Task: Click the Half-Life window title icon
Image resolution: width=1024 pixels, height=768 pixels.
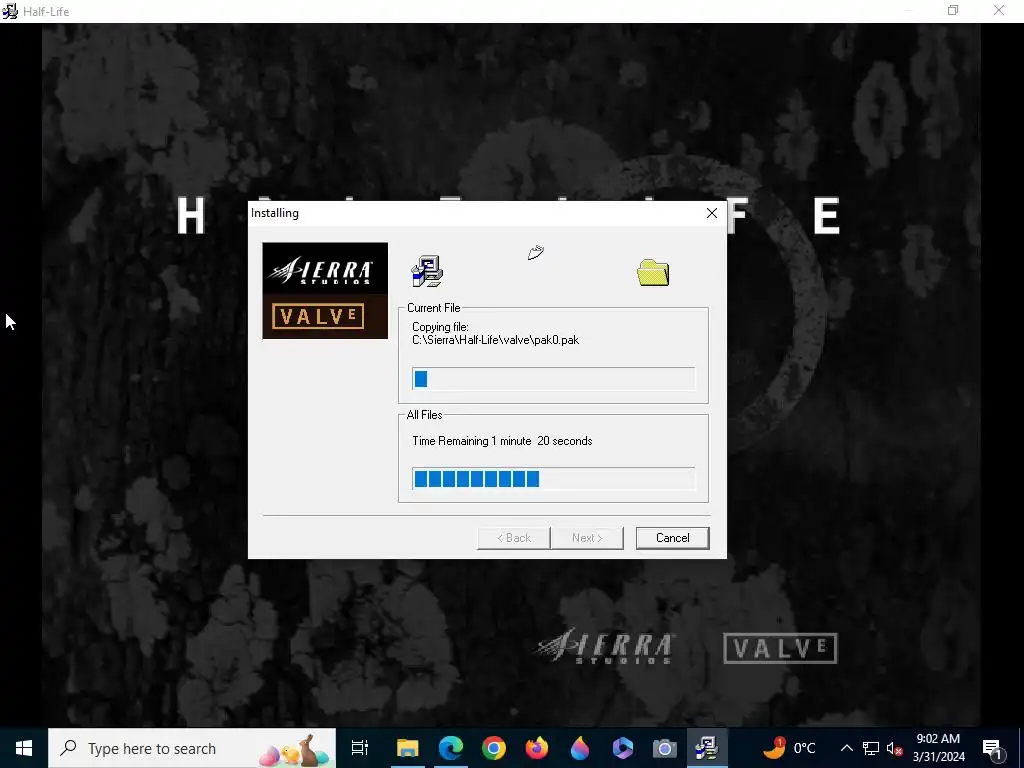Action: pyautogui.click(x=10, y=11)
